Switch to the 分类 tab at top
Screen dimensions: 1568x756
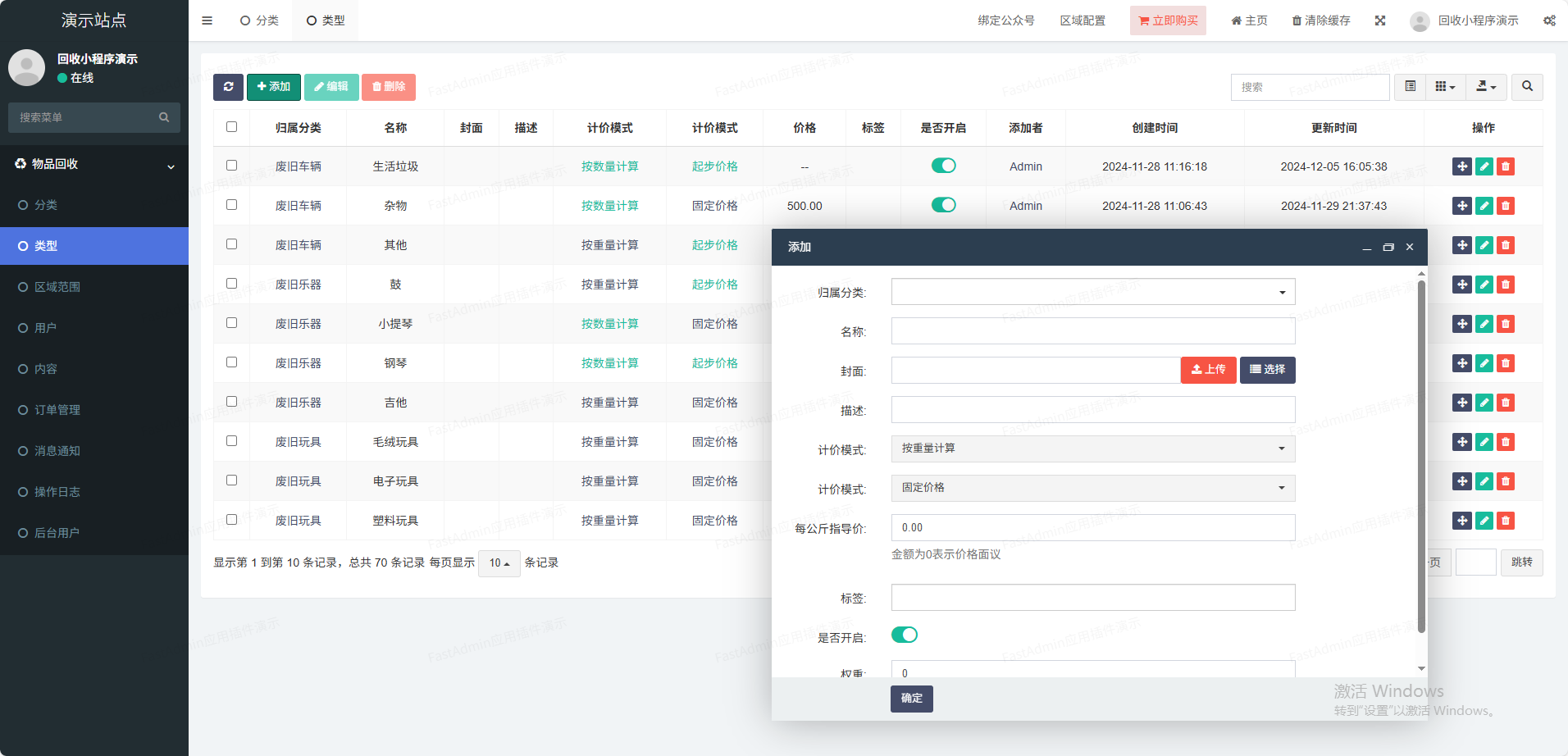pyautogui.click(x=259, y=20)
